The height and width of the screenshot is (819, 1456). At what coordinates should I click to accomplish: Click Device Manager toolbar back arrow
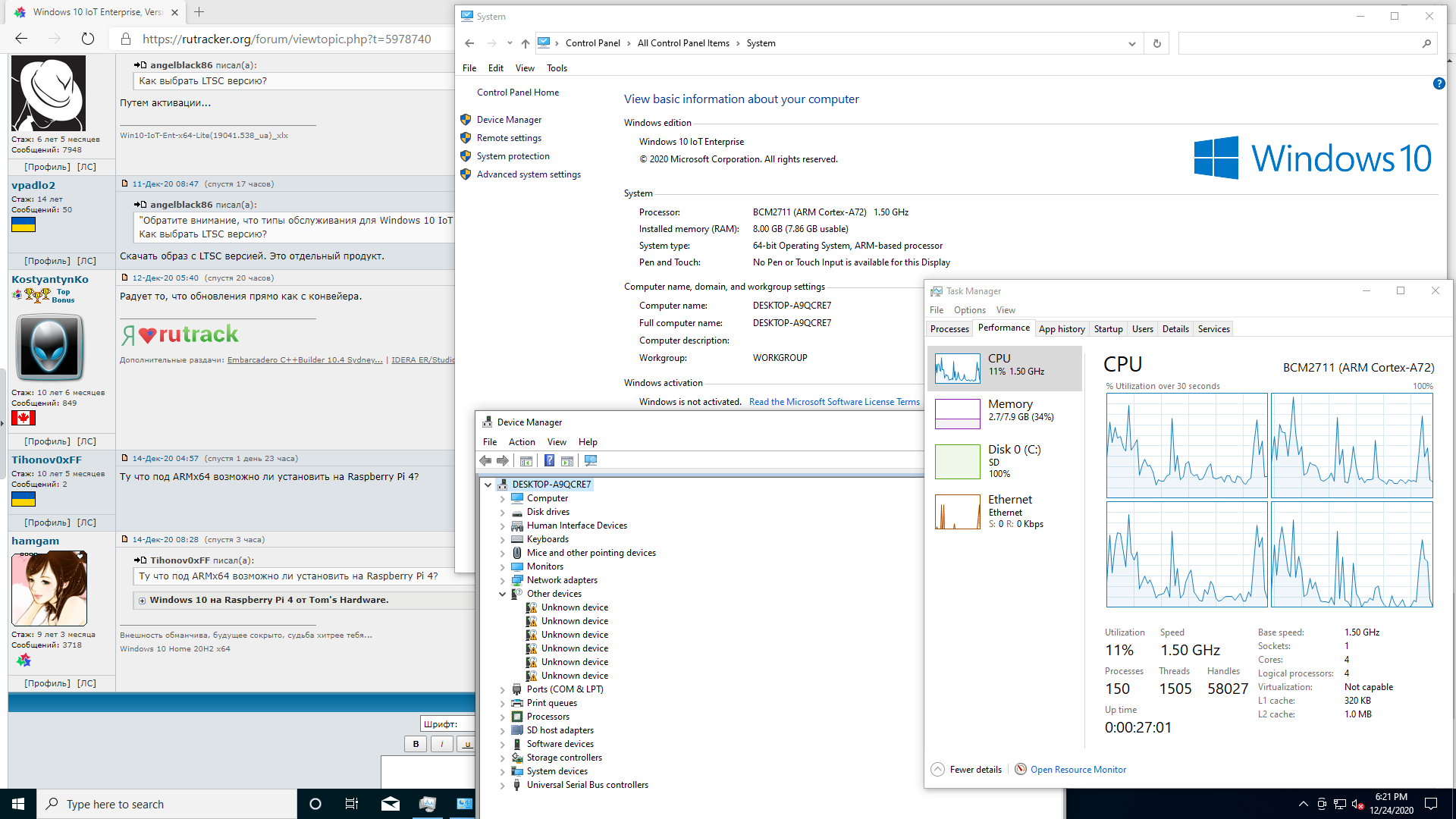pyautogui.click(x=485, y=461)
